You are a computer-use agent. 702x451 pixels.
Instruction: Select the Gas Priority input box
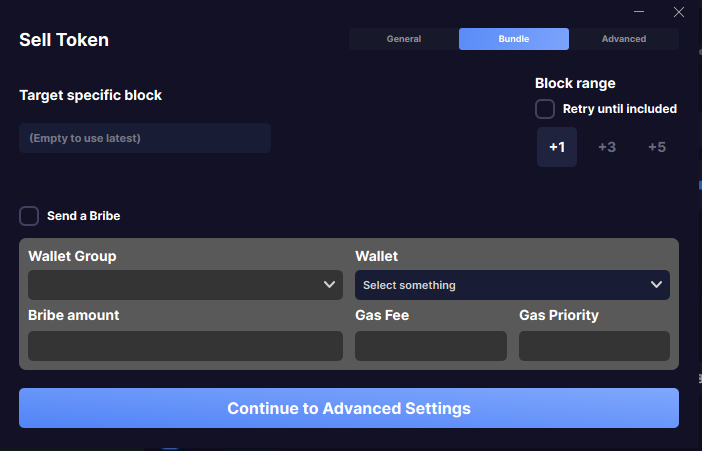point(594,346)
